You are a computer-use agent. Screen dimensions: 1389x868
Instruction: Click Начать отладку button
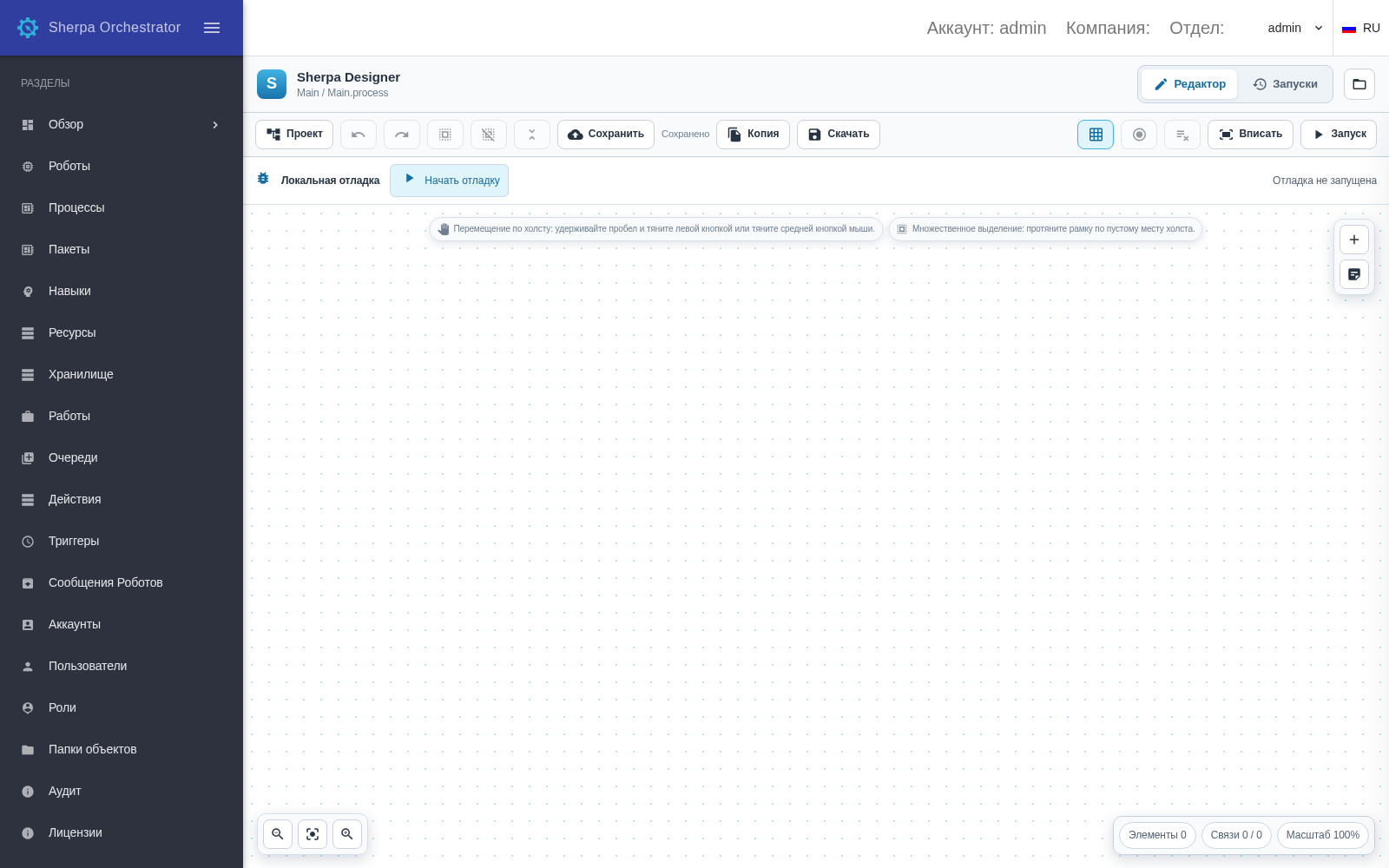coord(449,181)
